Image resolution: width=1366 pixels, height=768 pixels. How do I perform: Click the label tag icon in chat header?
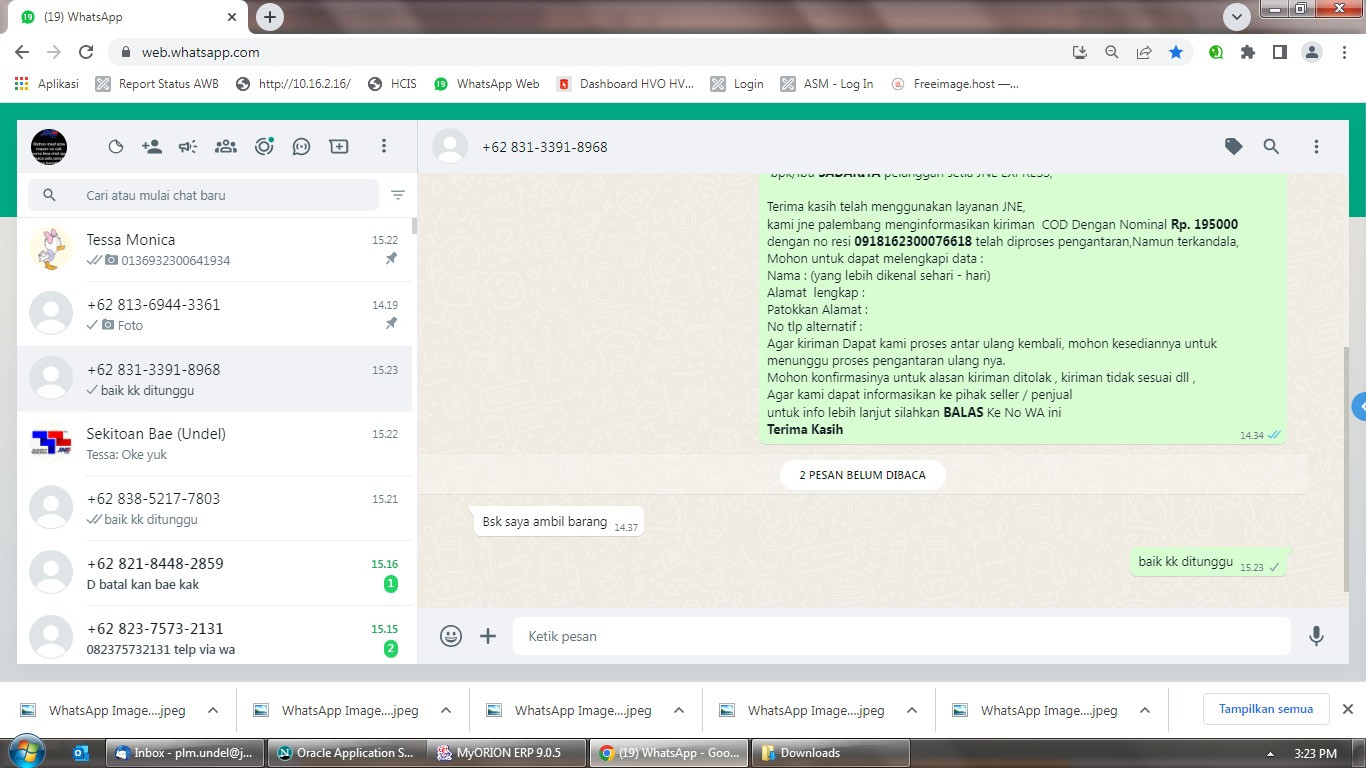tap(1234, 147)
